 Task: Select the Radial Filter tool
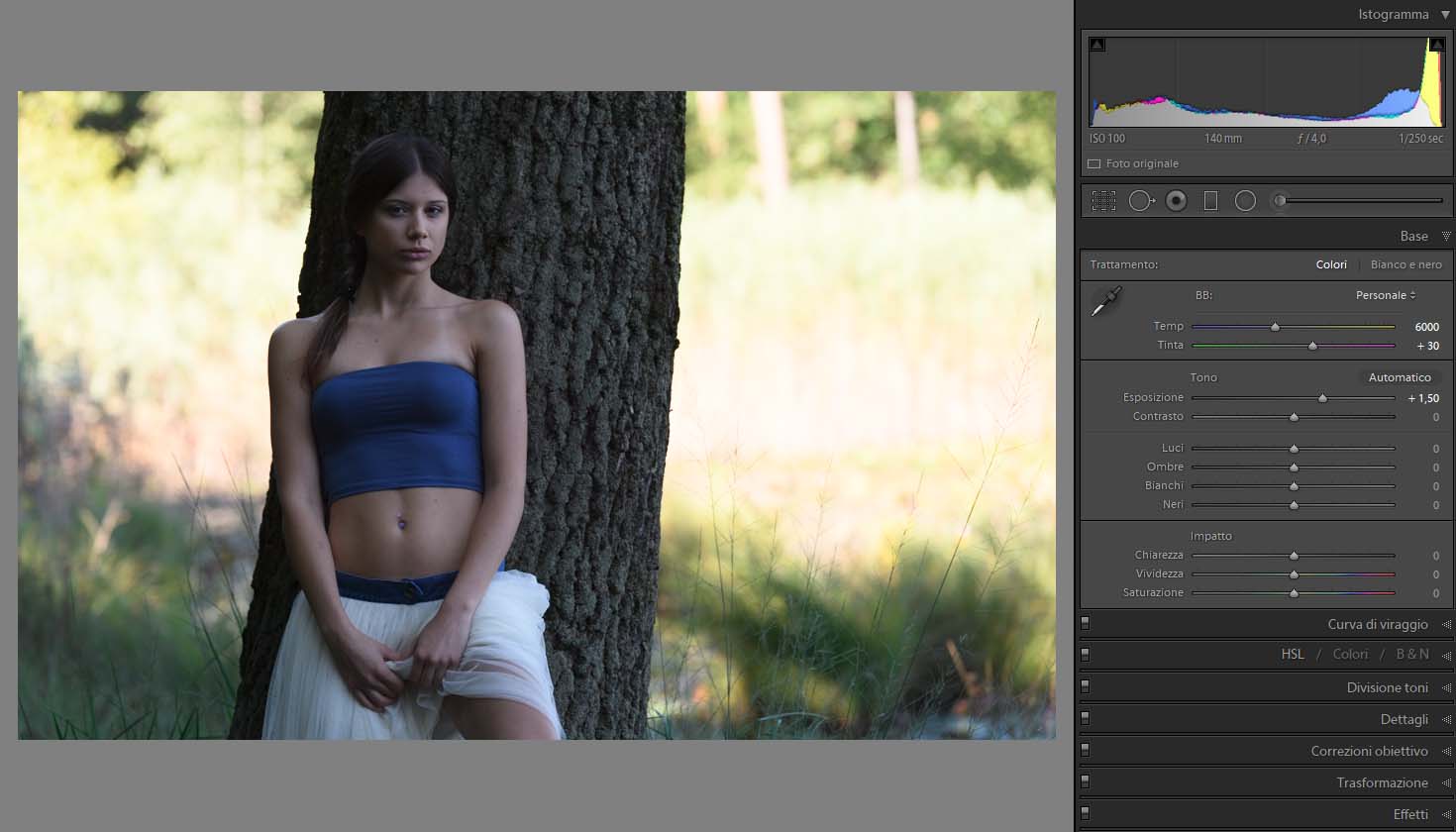coord(1245,201)
